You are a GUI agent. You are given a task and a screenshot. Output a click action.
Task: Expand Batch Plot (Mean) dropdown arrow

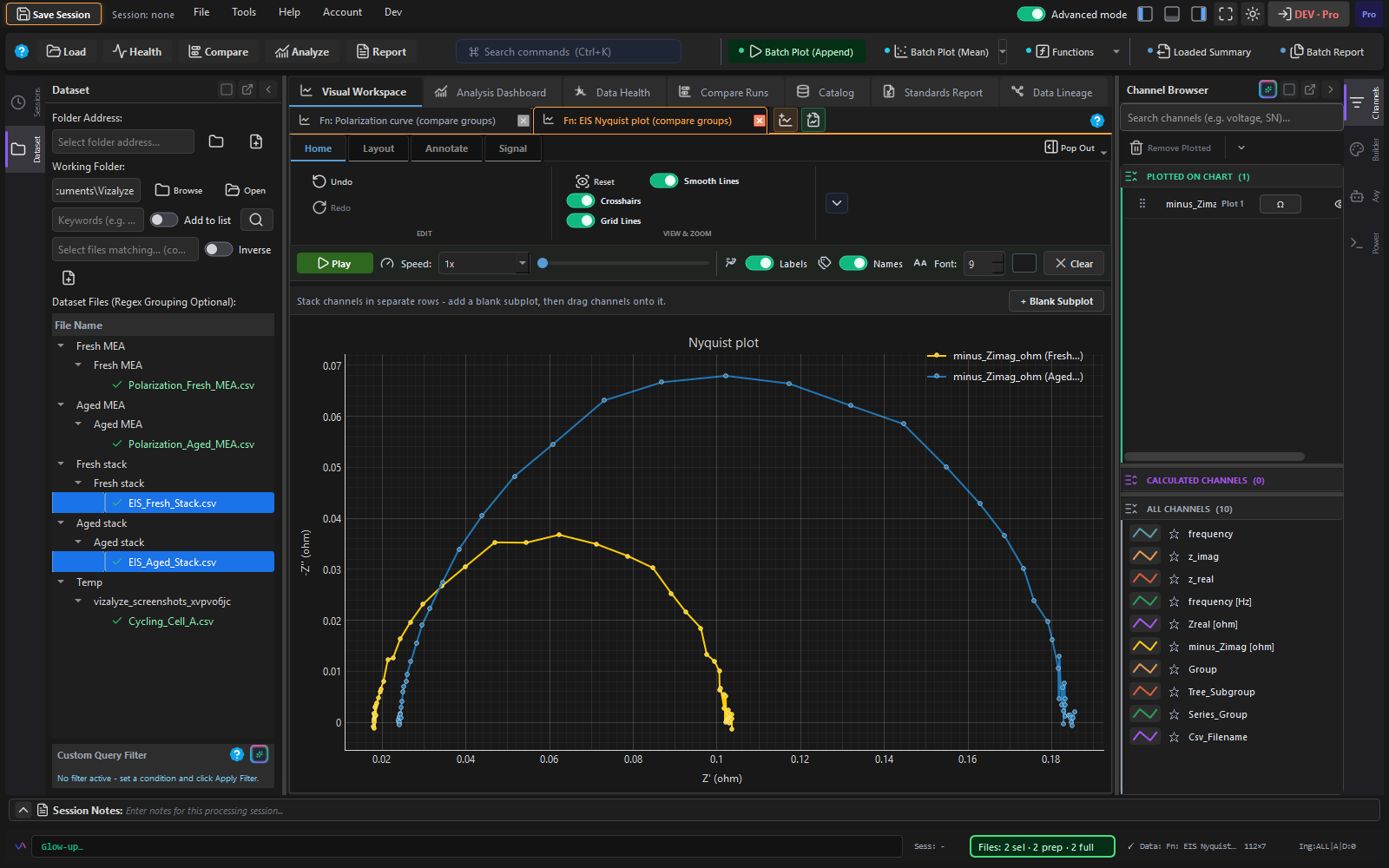click(x=1003, y=52)
